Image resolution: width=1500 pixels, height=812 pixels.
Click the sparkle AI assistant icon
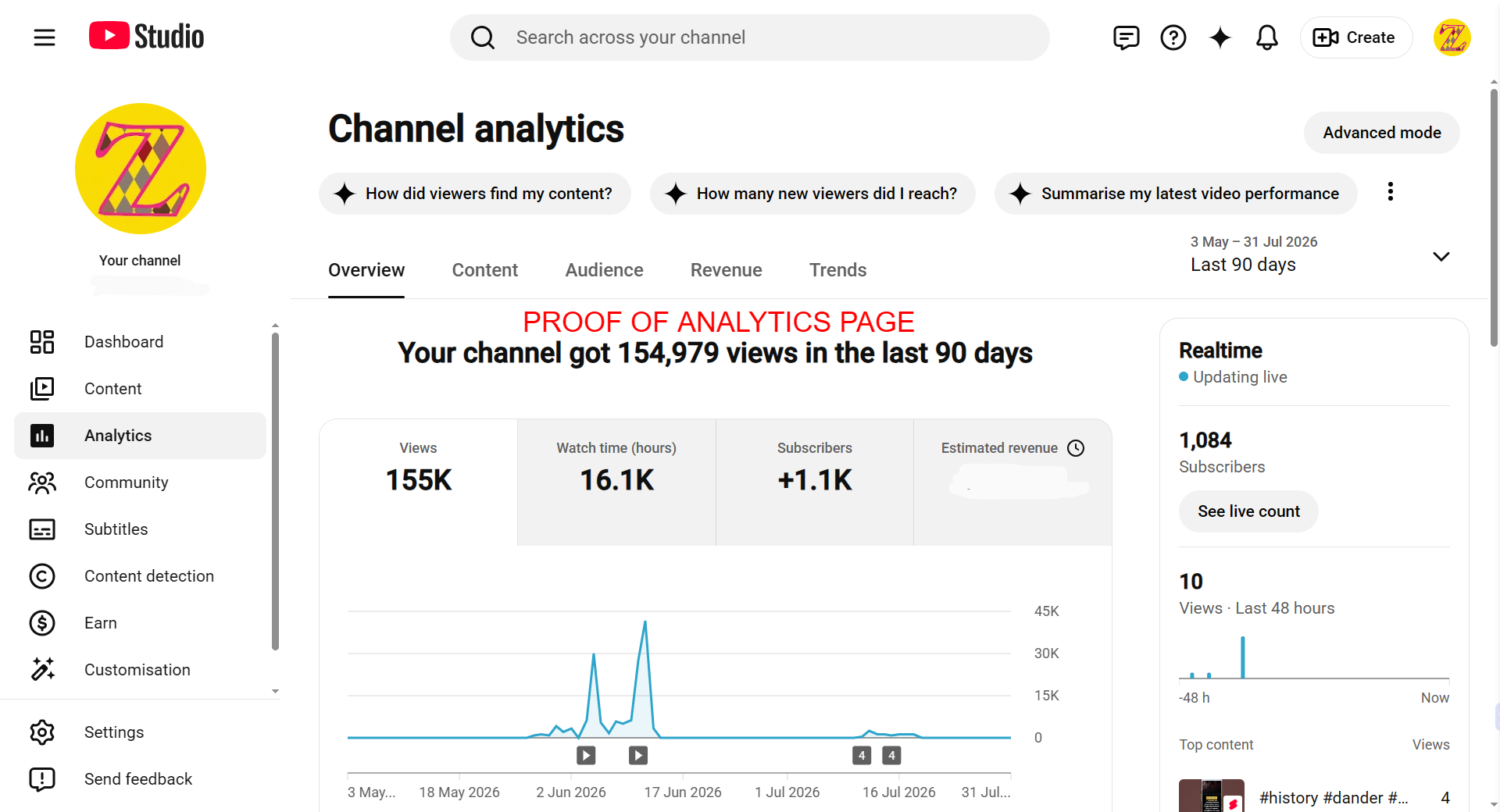1220,37
